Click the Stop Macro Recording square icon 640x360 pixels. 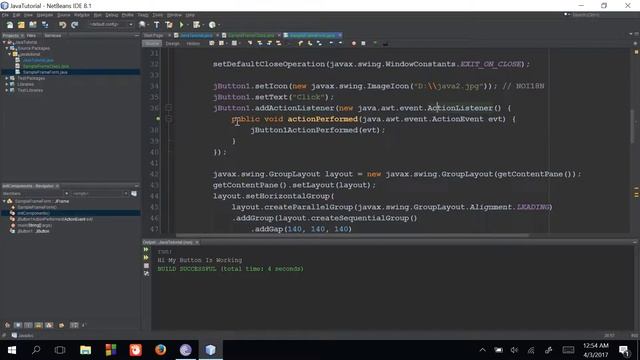[x=363, y=43]
